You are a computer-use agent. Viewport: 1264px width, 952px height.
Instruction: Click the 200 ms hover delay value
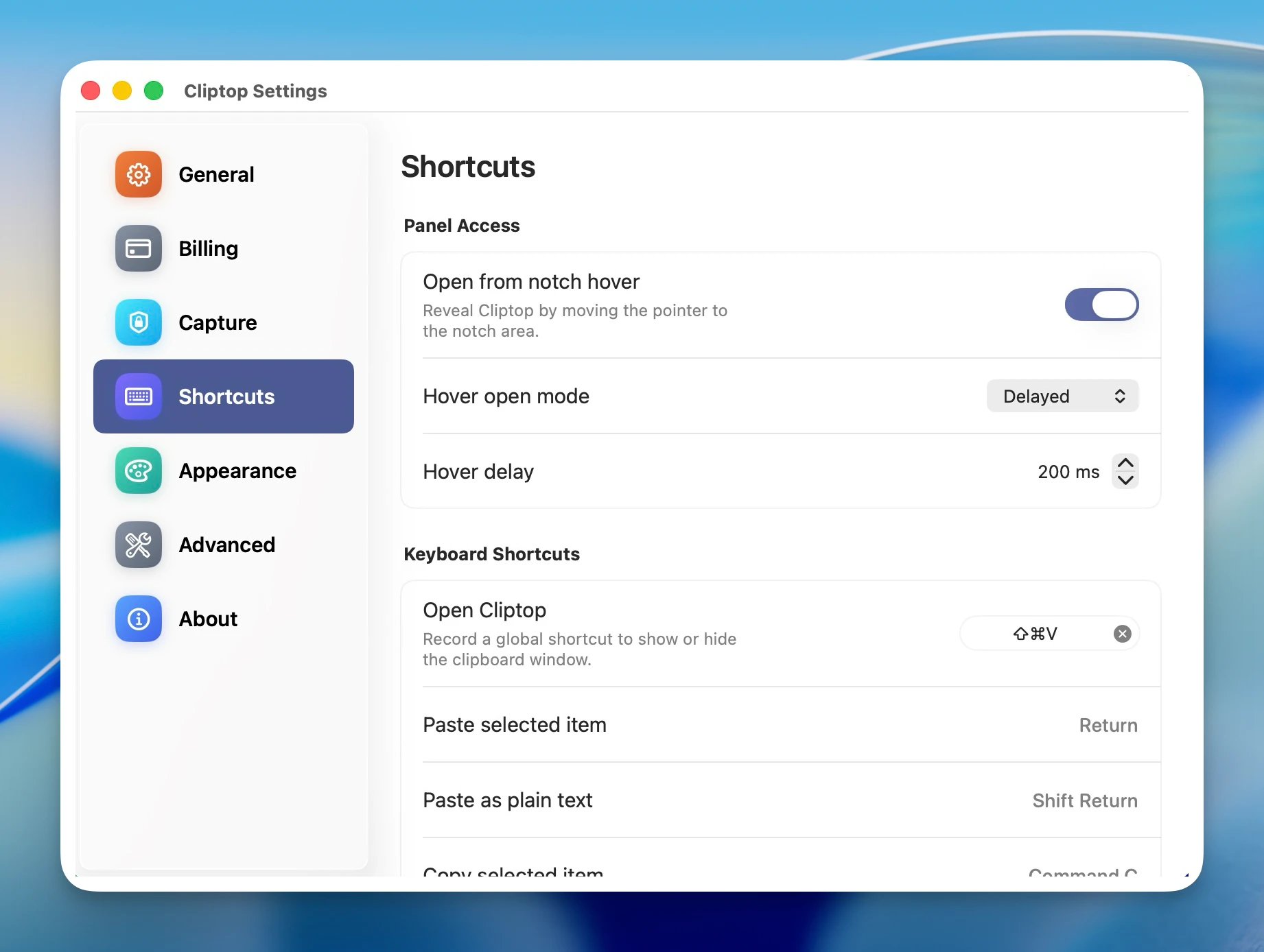click(x=1068, y=472)
